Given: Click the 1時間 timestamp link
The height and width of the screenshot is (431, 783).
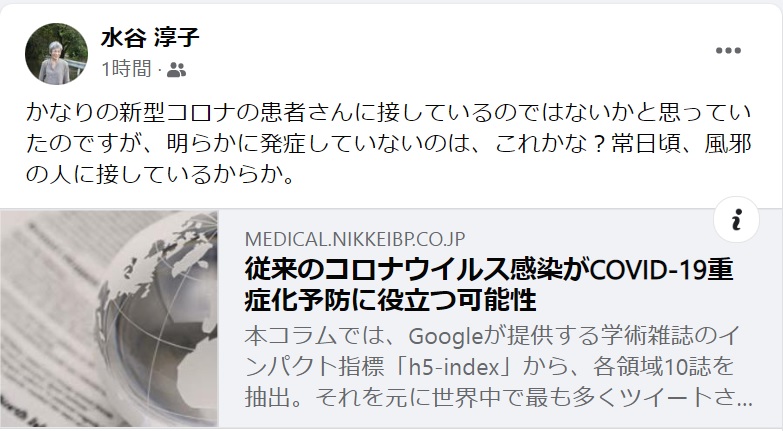Looking at the screenshot, I should [x=126, y=69].
